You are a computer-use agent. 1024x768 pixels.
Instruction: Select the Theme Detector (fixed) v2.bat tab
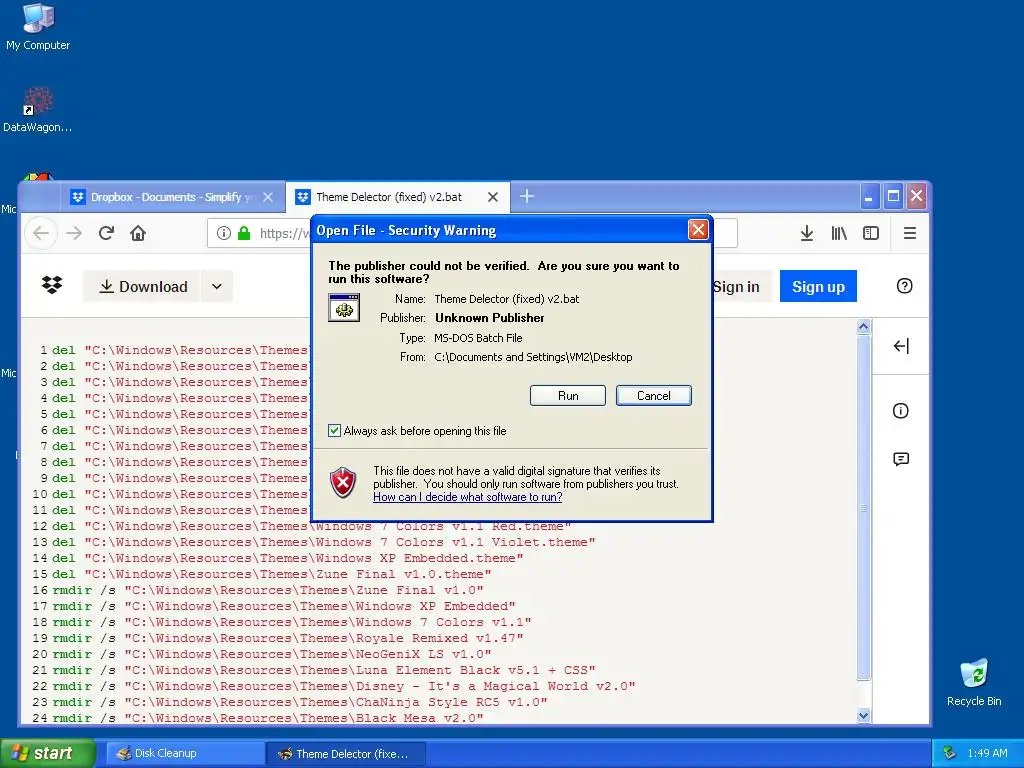(x=398, y=197)
